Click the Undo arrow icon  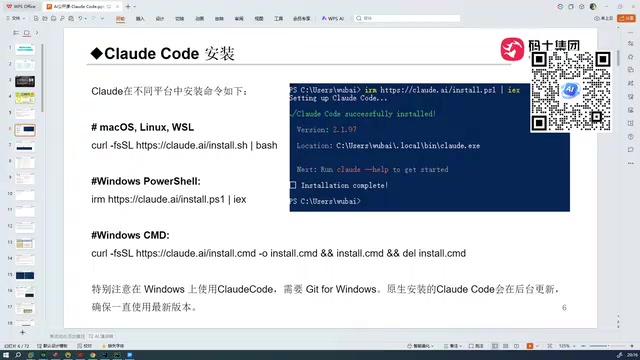pyautogui.click(x=80, y=18)
